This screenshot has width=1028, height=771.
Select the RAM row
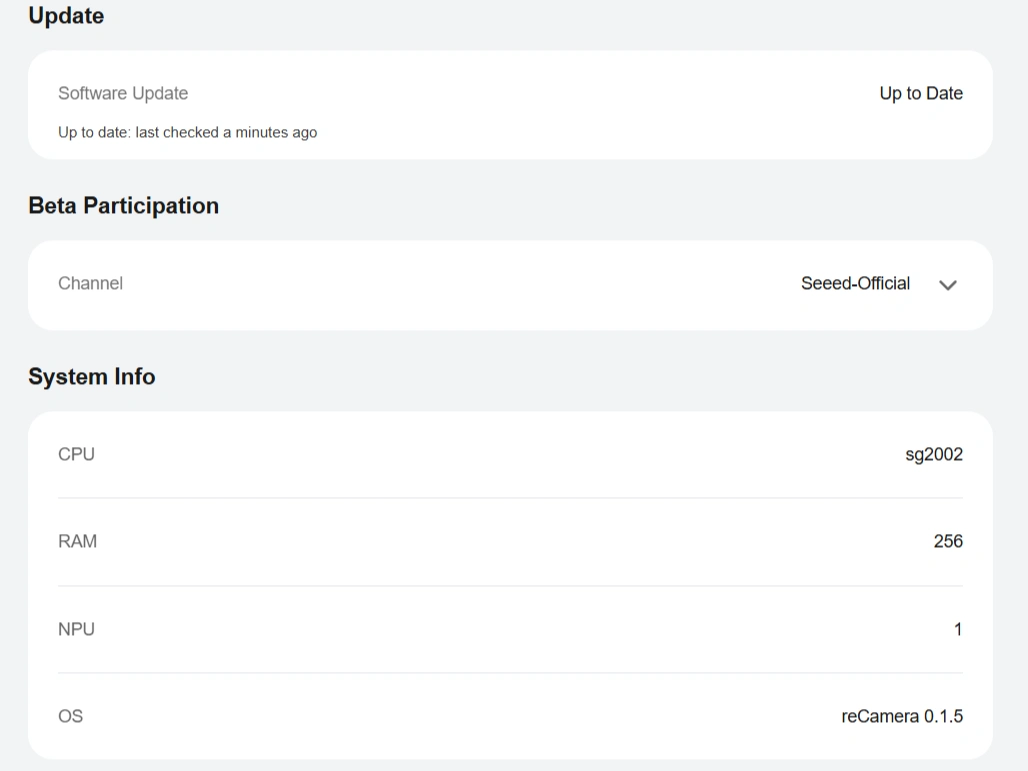pos(78,541)
